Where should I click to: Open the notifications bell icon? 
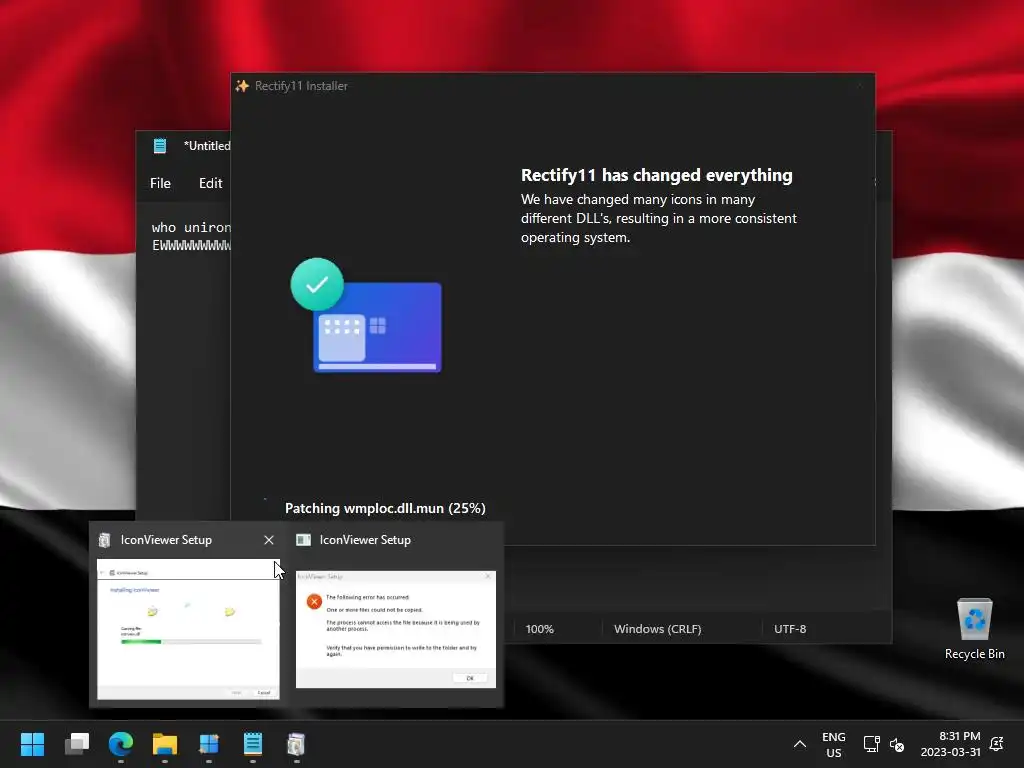997,744
